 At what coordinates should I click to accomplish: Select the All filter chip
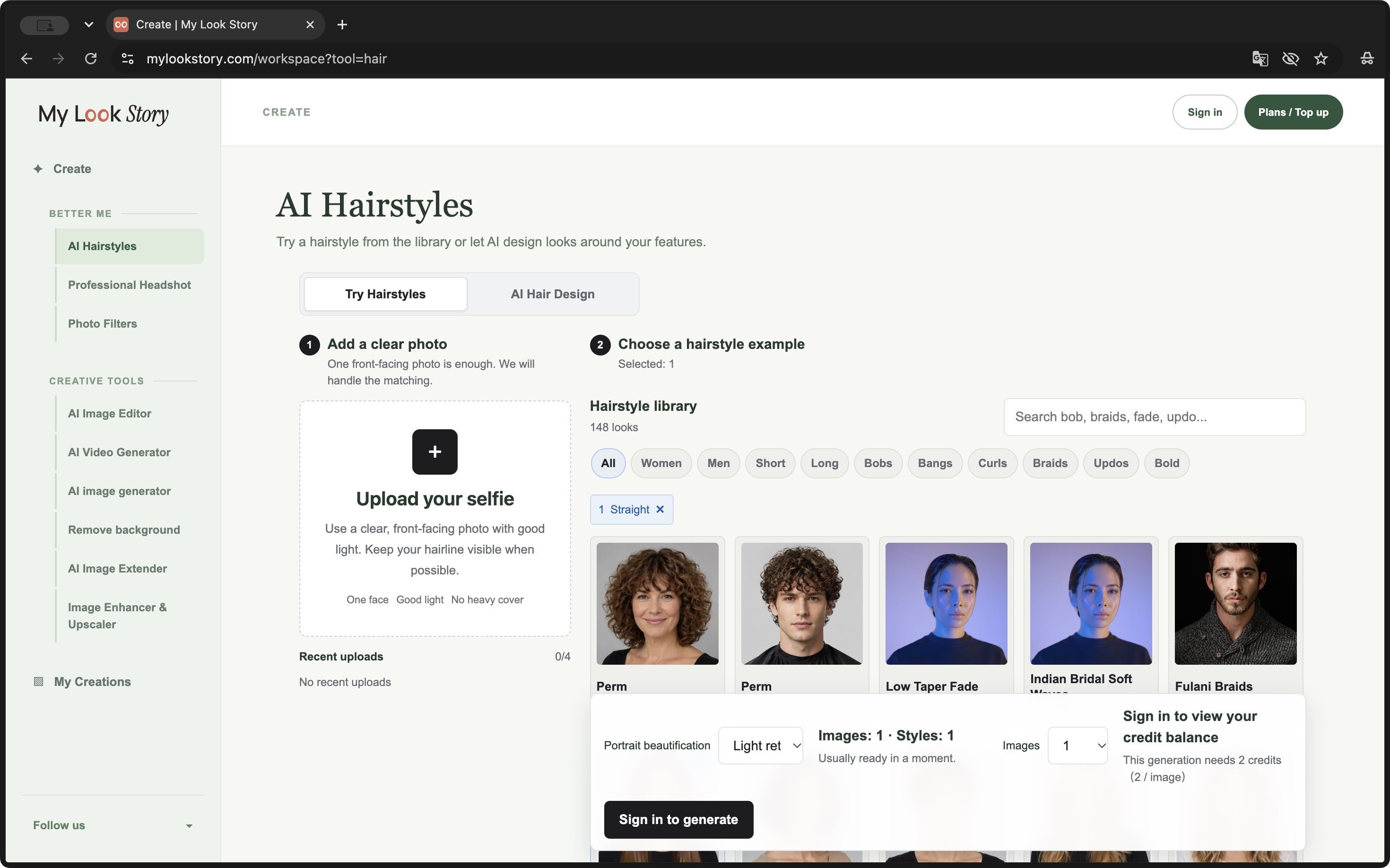pos(608,463)
